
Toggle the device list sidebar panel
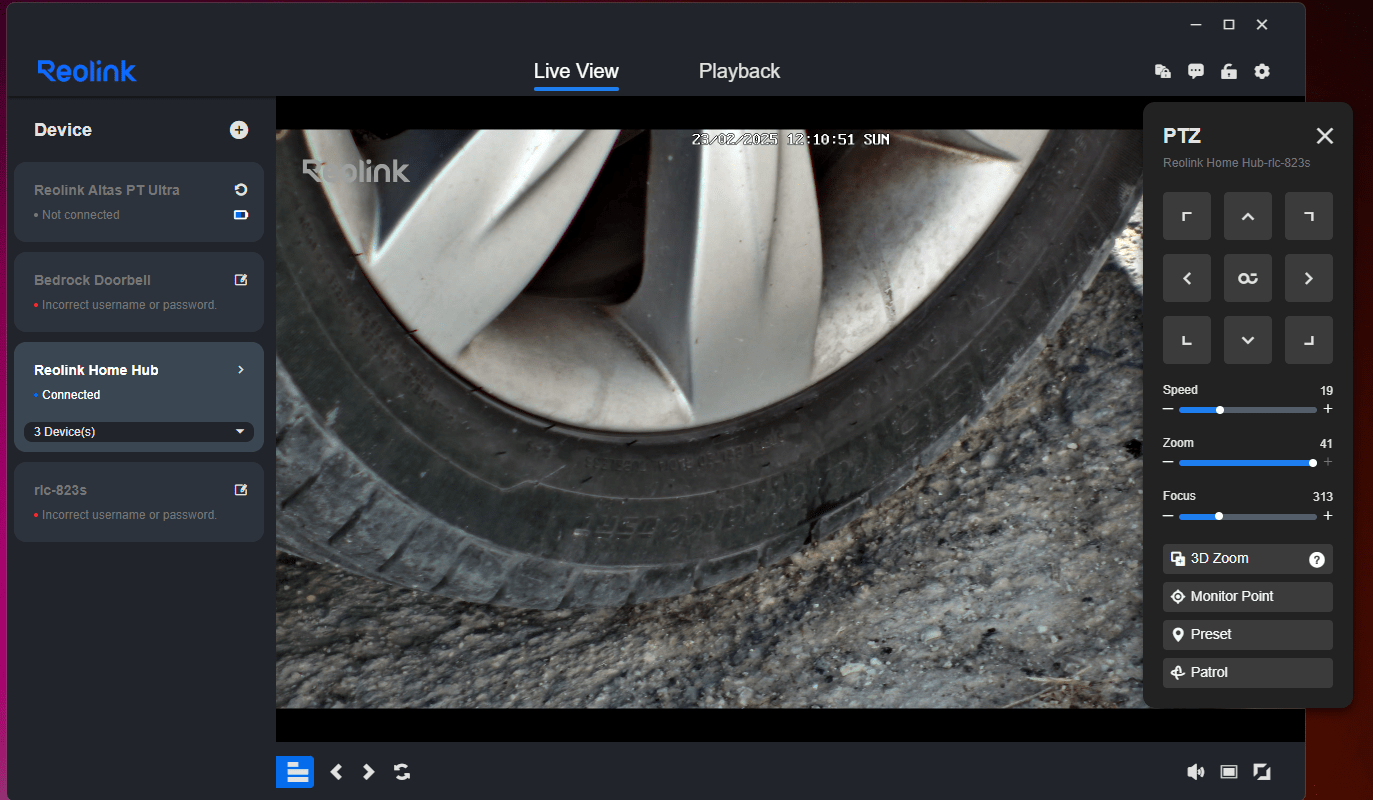295,772
